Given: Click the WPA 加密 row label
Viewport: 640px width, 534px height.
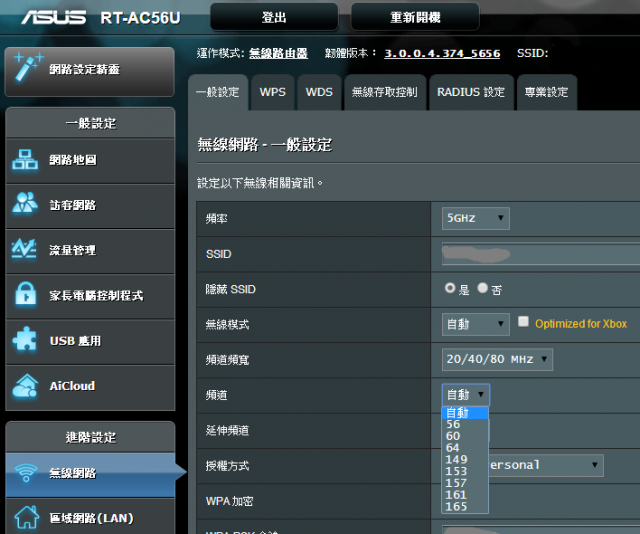Looking at the screenshot, I should pos(229,501).
